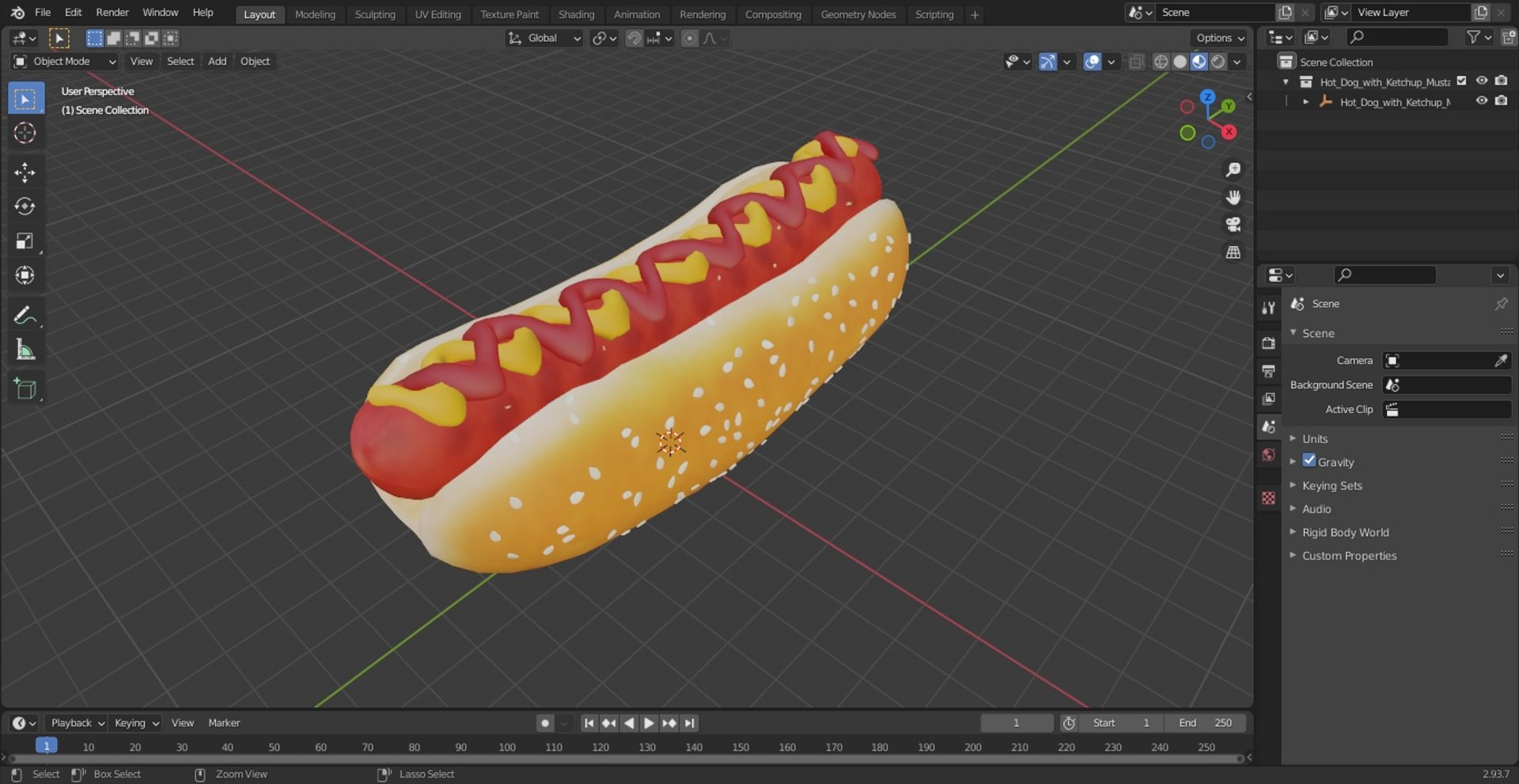Hide Hot_Dog_with_Ketchup_Mustard collection eye icon
This screenshot has height=784, width=1519.
tap(1482, 81)
